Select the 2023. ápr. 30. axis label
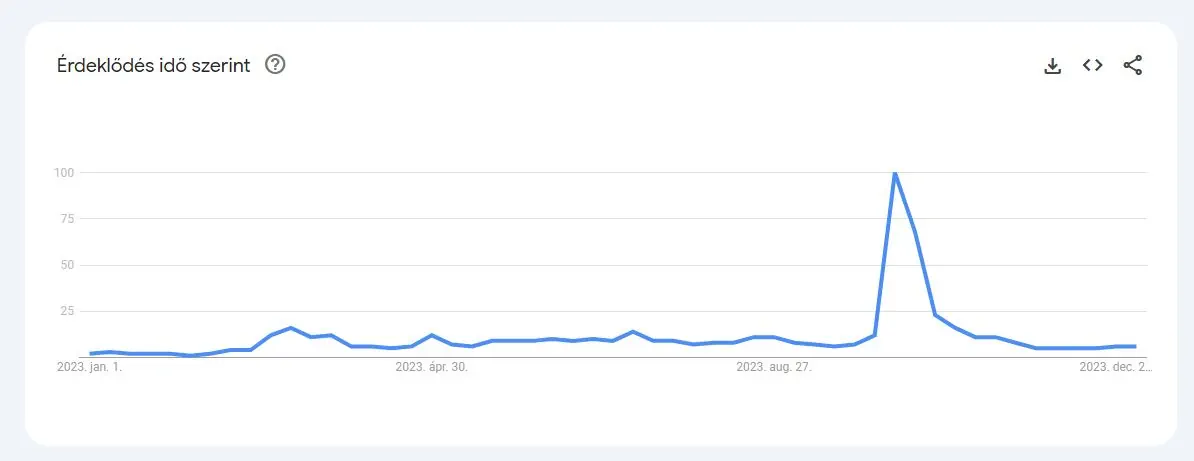 (432, 367)
